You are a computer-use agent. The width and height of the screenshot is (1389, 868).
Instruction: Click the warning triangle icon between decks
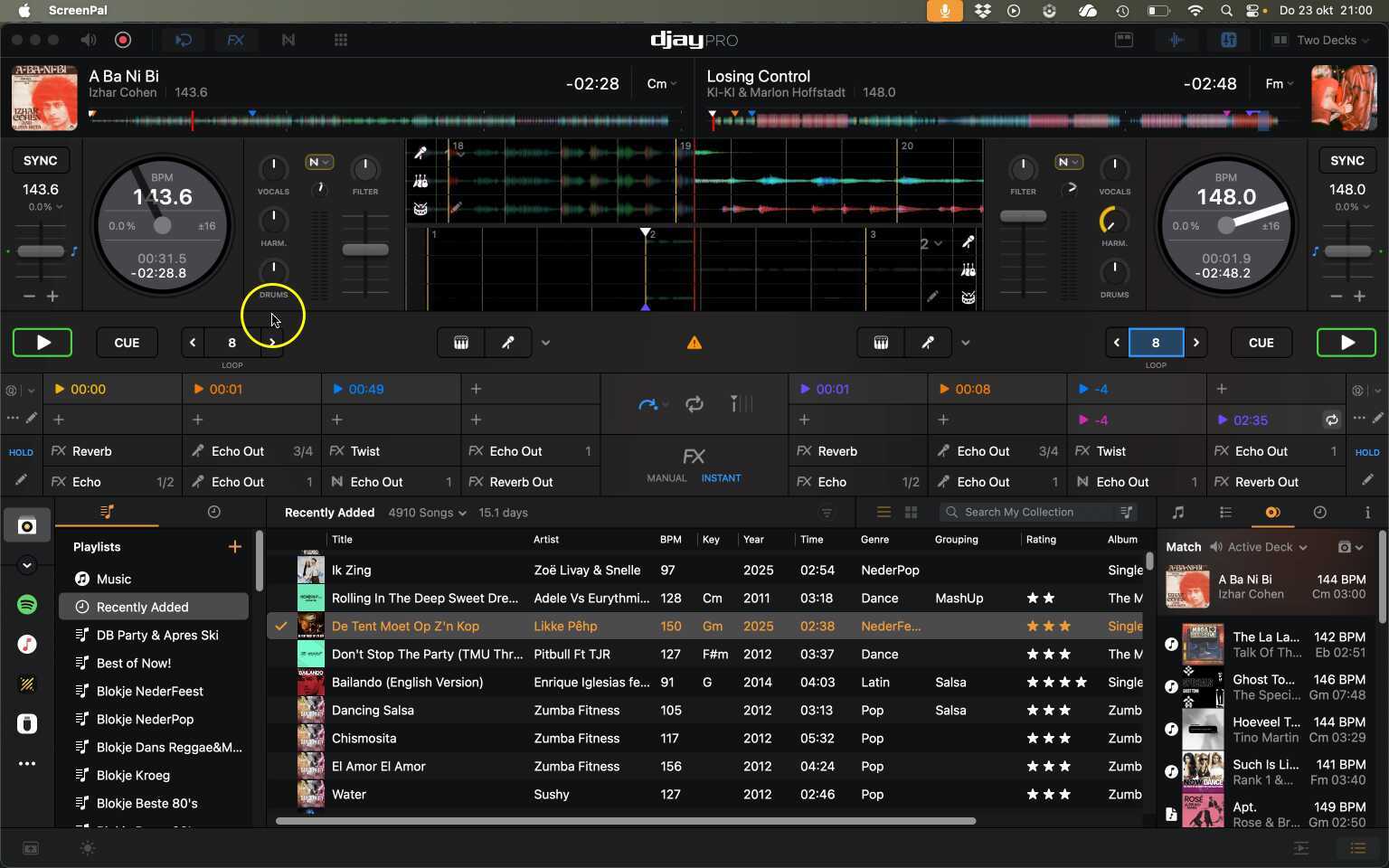click(694, 343)
